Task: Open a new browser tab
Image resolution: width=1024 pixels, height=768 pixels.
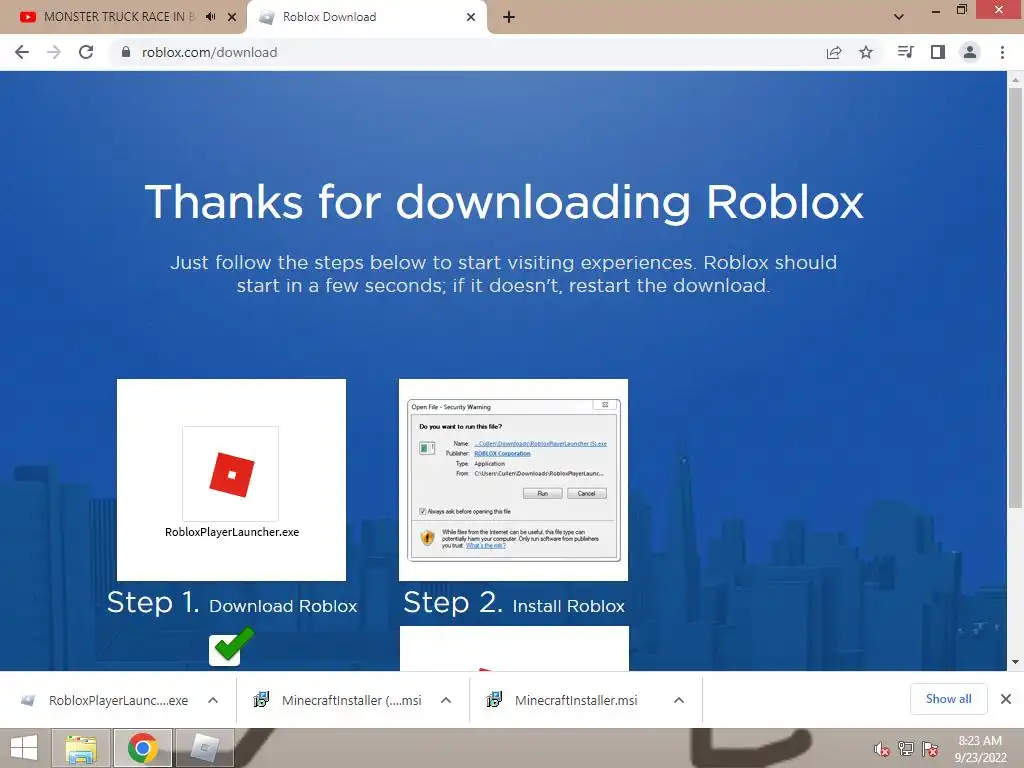Action: pos(509,17)
